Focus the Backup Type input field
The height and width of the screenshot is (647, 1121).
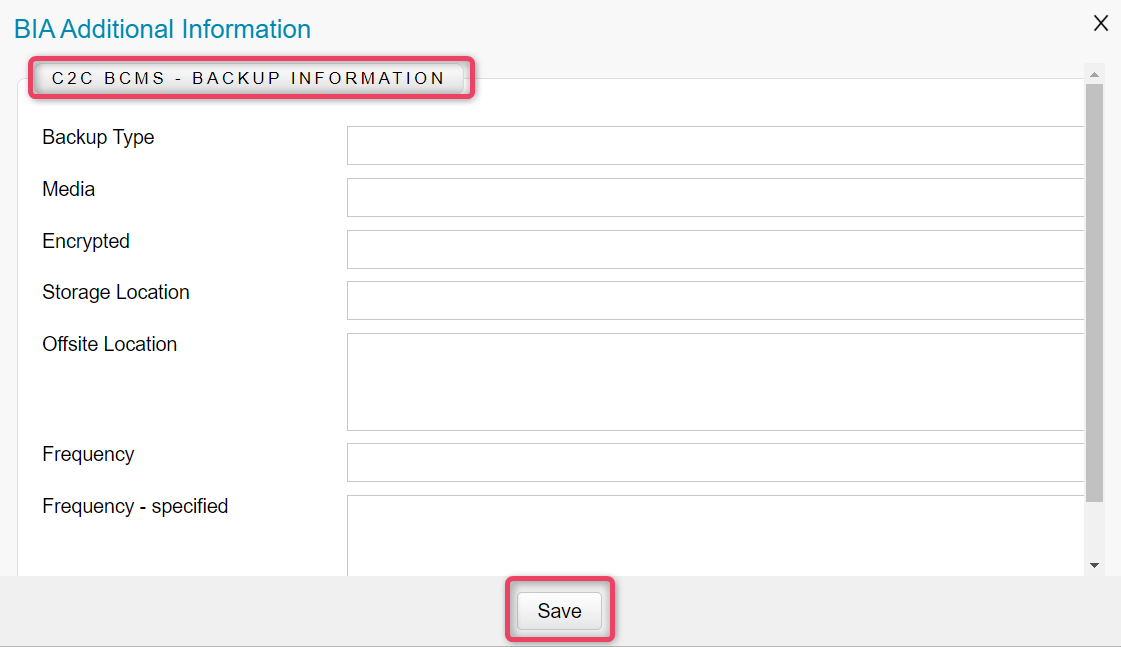click(x=714, y=145)
